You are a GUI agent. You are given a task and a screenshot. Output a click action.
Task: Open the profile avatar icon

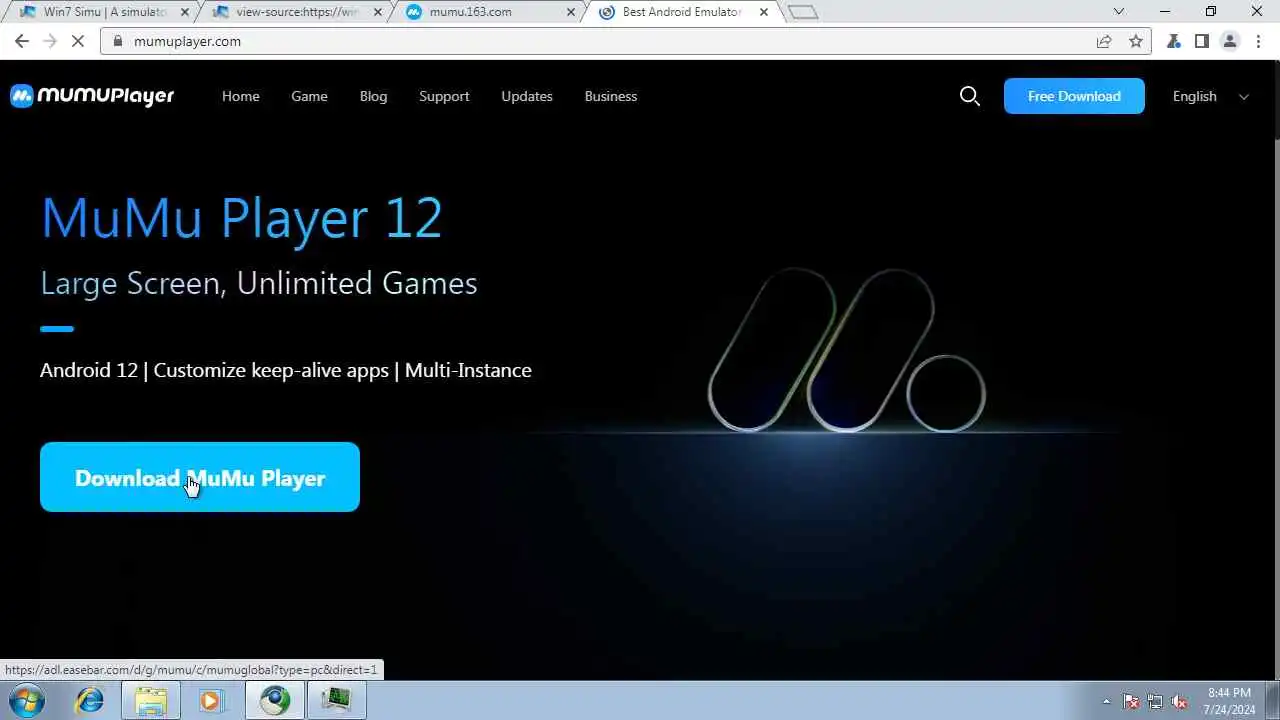(1230, 41)
